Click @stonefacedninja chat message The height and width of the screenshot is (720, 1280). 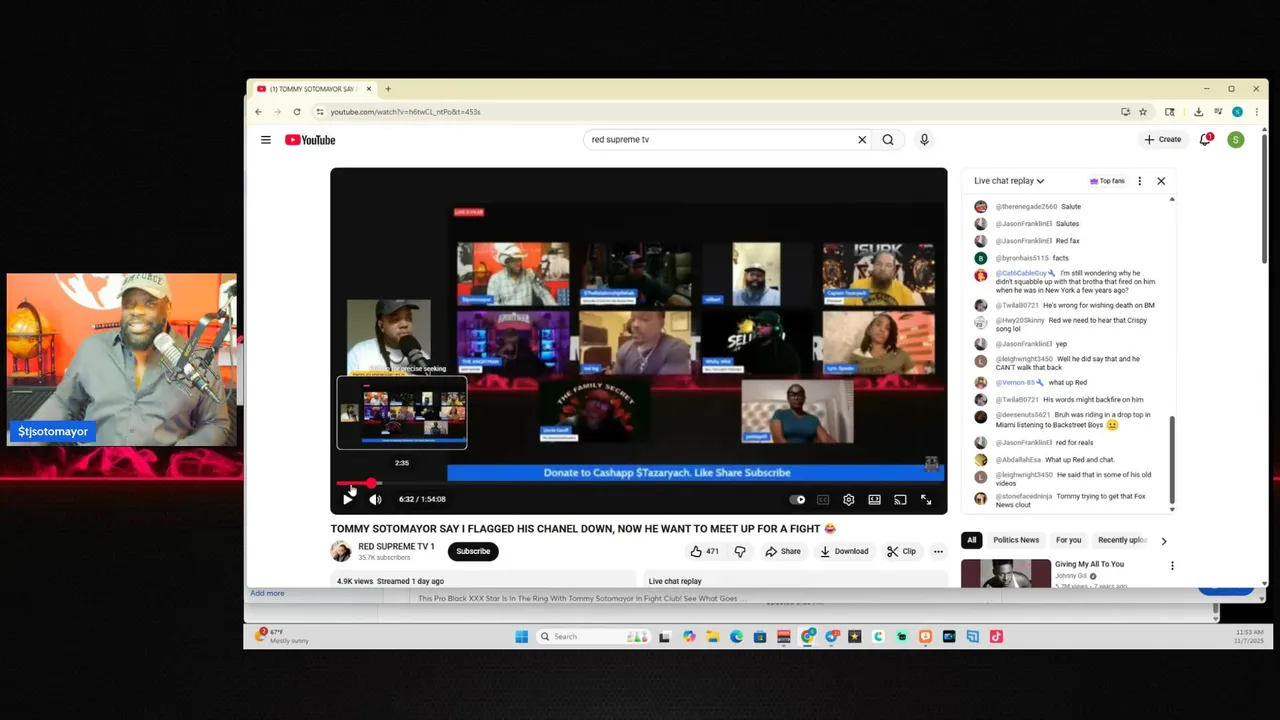point(1068,499)
